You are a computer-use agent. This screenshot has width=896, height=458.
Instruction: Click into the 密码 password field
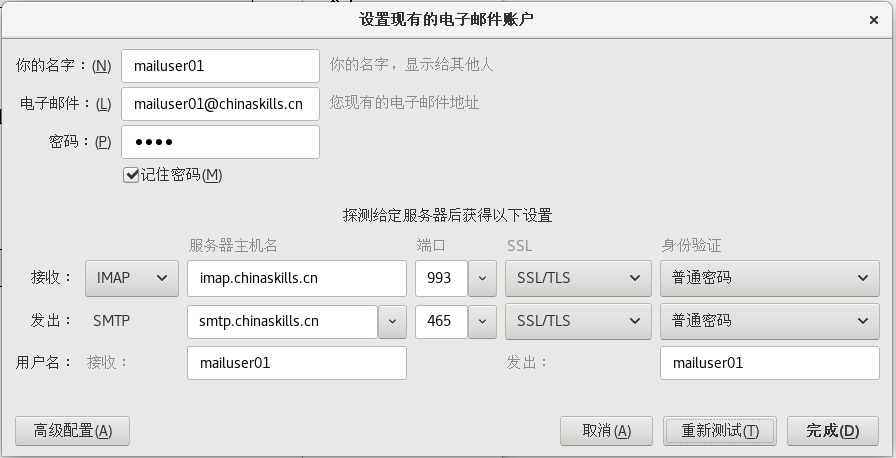[x=221, y=142]
